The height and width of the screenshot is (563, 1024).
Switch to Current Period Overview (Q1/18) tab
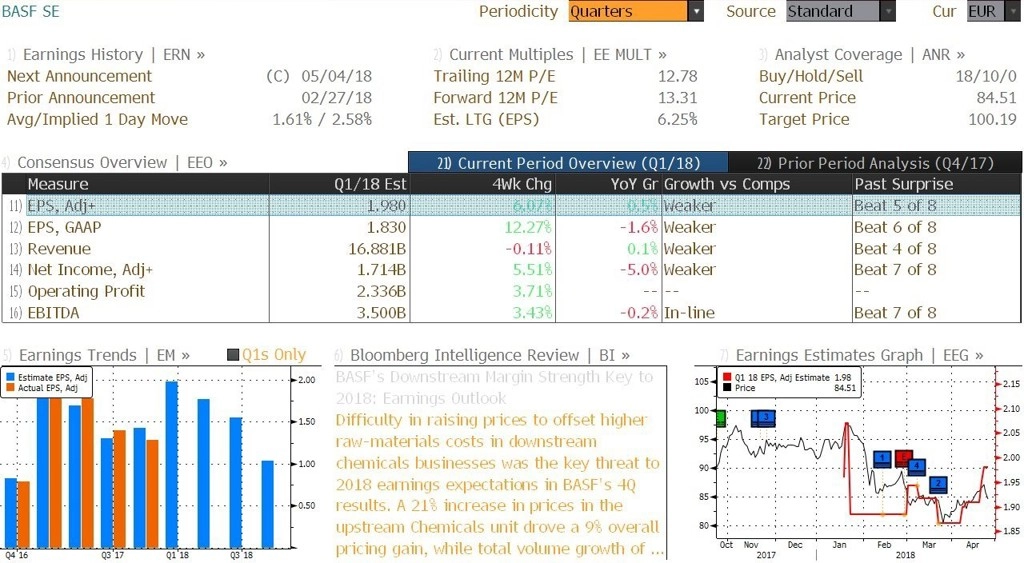pyautogui.click(x=568, y=163)
